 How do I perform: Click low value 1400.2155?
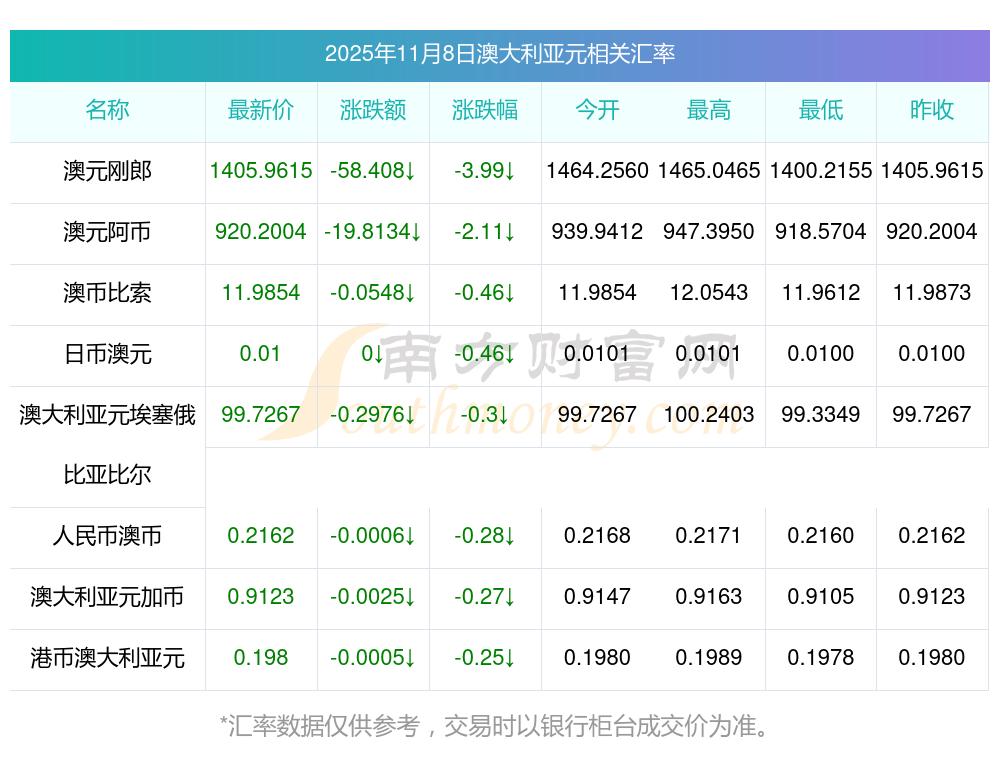[x=821, y=170]
